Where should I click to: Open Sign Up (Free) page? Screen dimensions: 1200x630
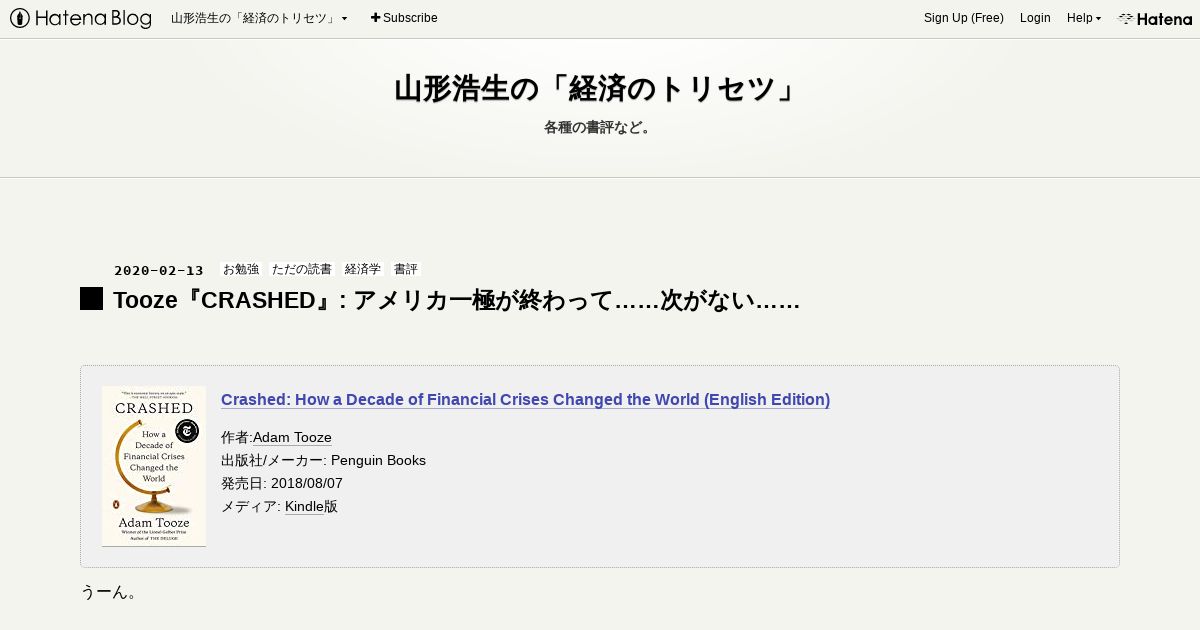pyautogui.click(x=964, y=18)
